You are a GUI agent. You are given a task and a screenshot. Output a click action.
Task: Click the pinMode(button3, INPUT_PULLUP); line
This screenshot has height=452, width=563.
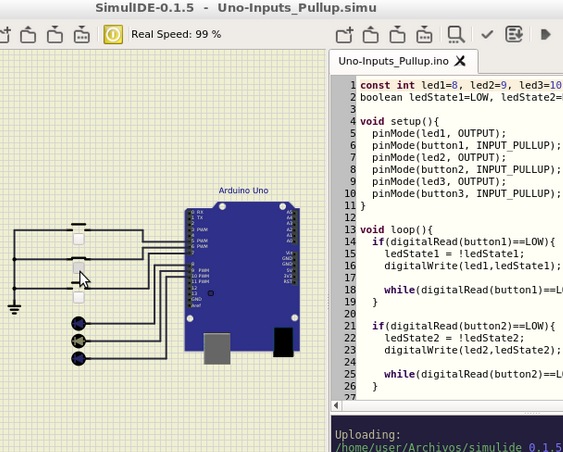tap(466, 194)
